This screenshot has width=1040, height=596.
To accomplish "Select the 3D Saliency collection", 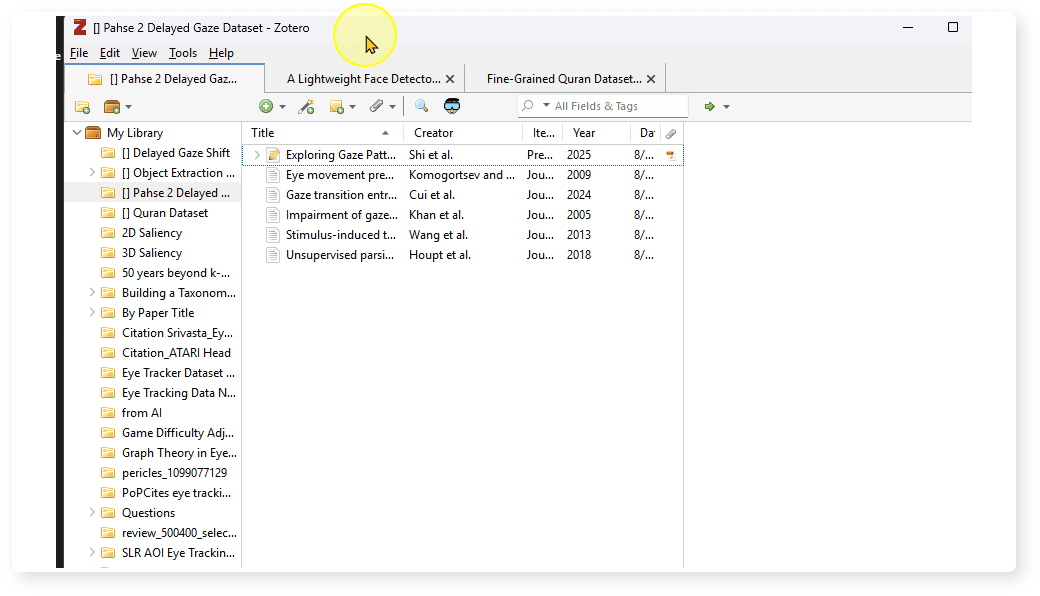I will click(x=153, y=253).
